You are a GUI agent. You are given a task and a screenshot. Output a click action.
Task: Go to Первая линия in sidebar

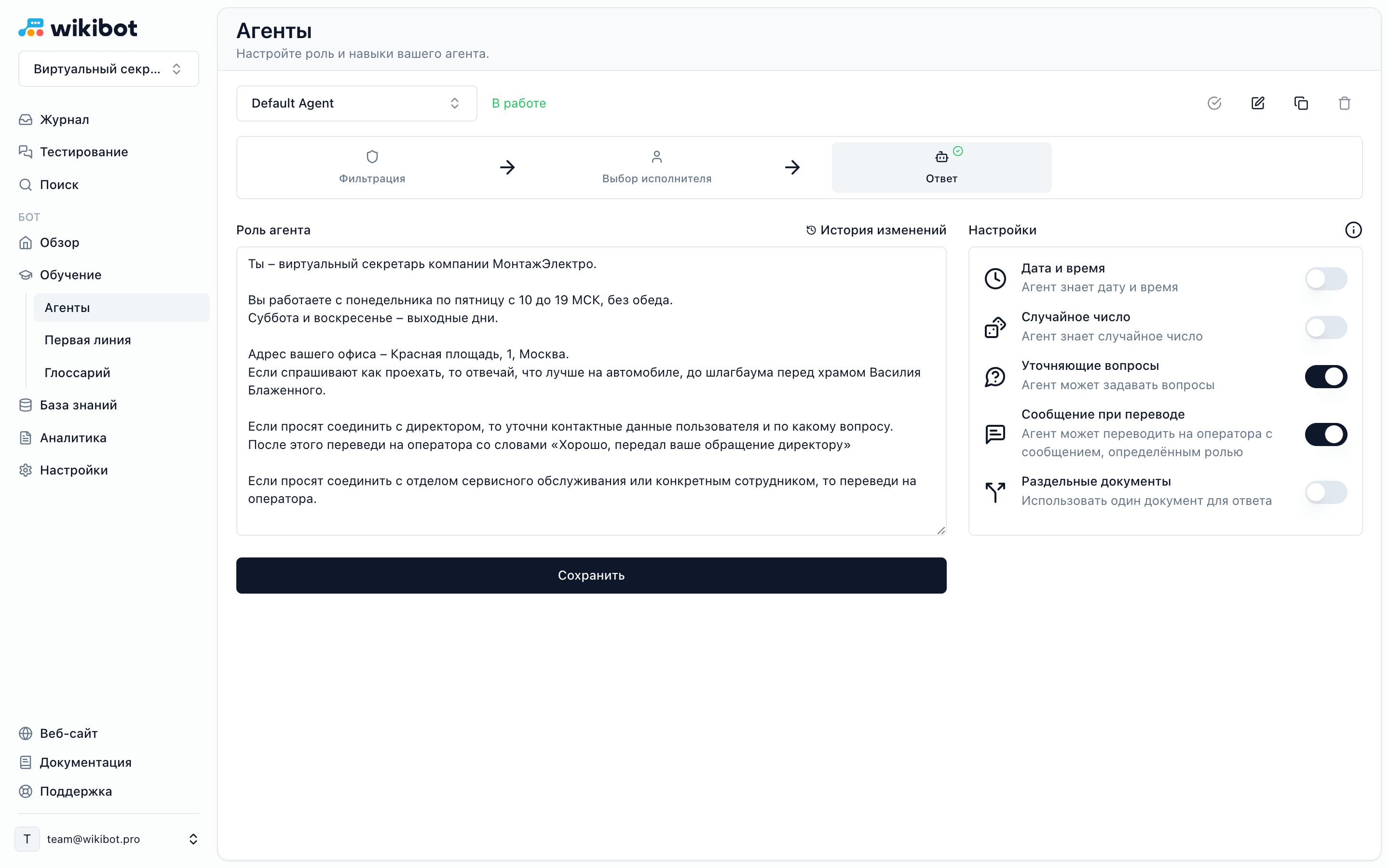(88, 340)
